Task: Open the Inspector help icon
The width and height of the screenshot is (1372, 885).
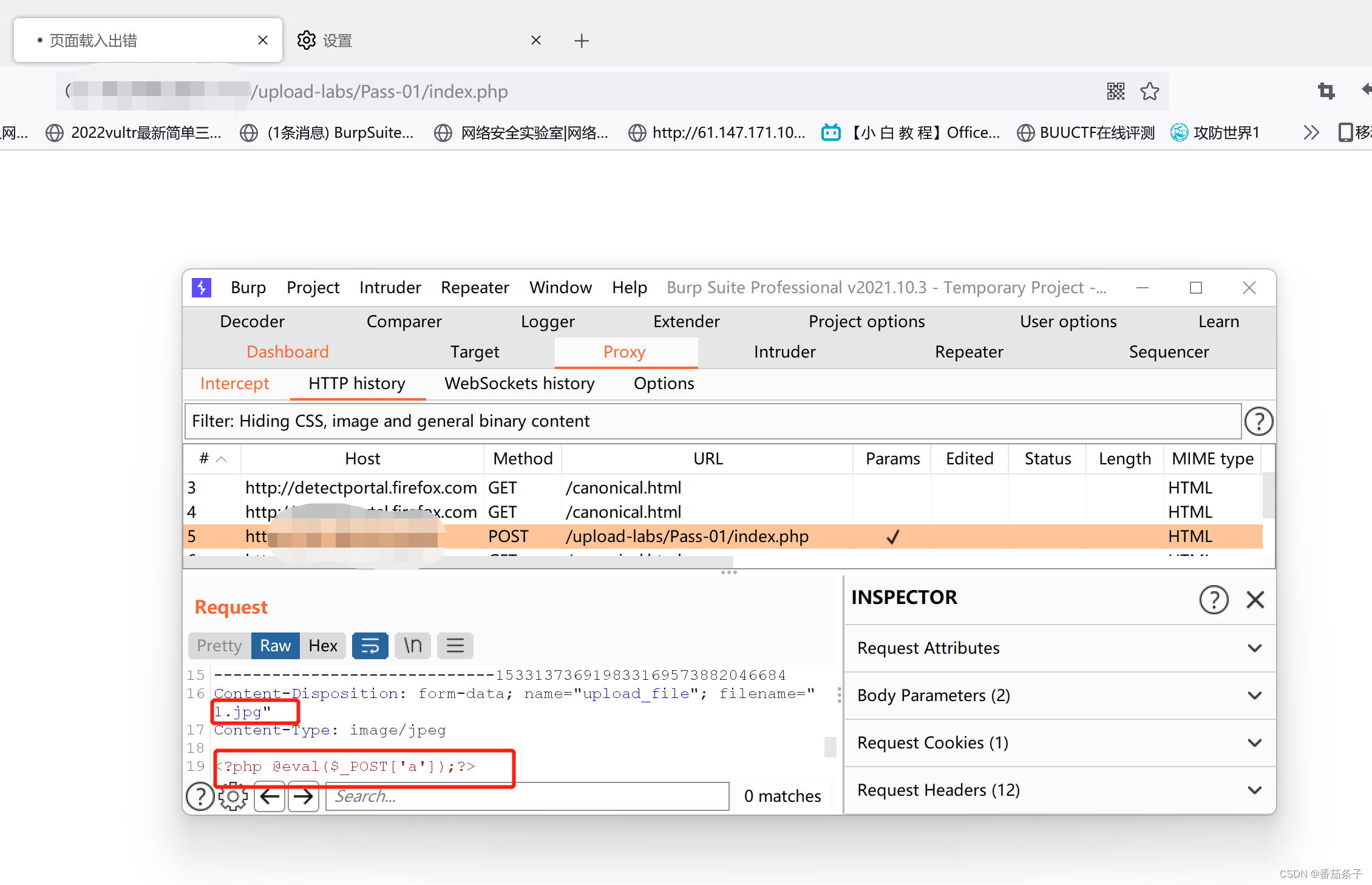Action: click(x=1214, y=600)
